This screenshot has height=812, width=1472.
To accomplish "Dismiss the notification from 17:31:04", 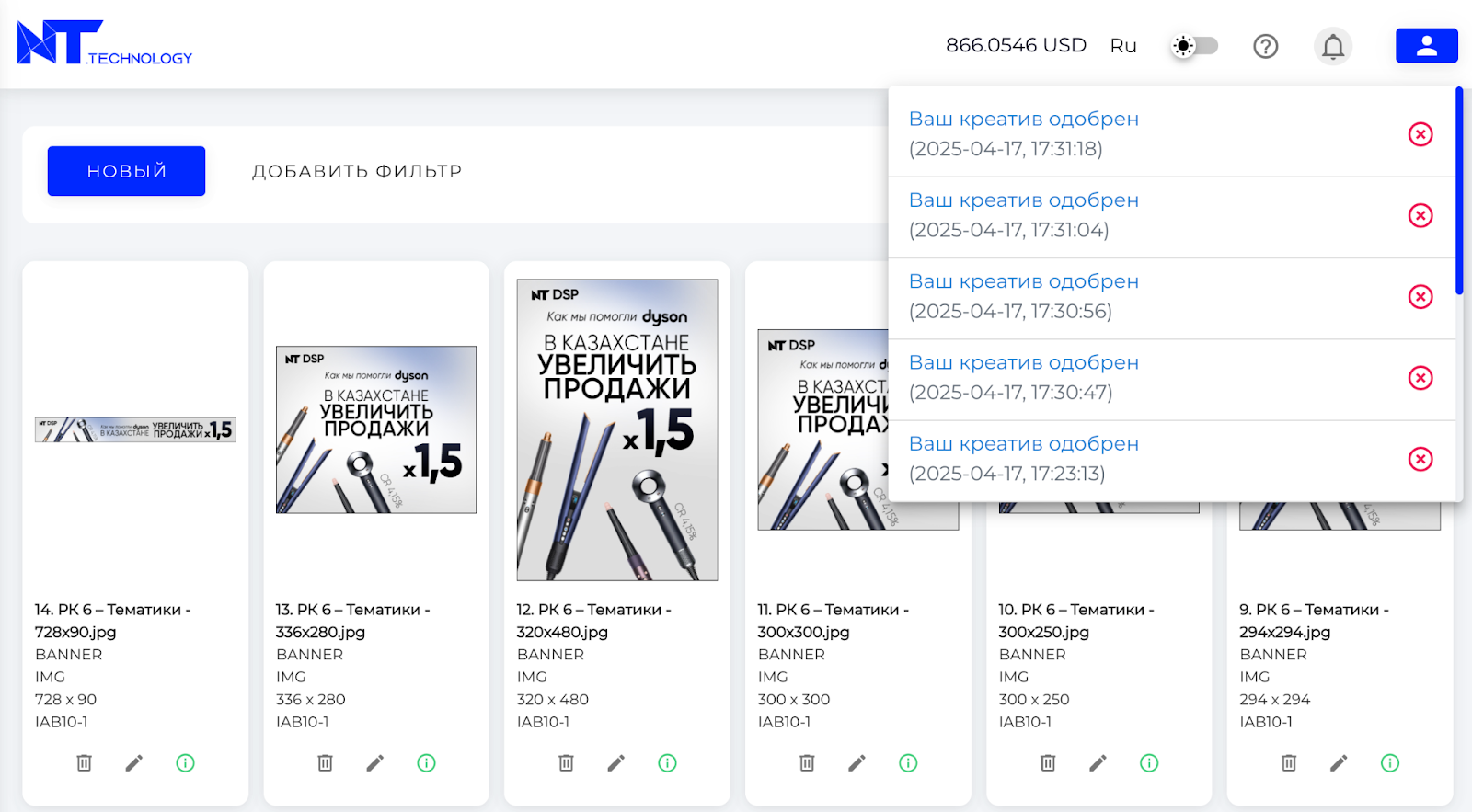I will (x=1420, y=215).
